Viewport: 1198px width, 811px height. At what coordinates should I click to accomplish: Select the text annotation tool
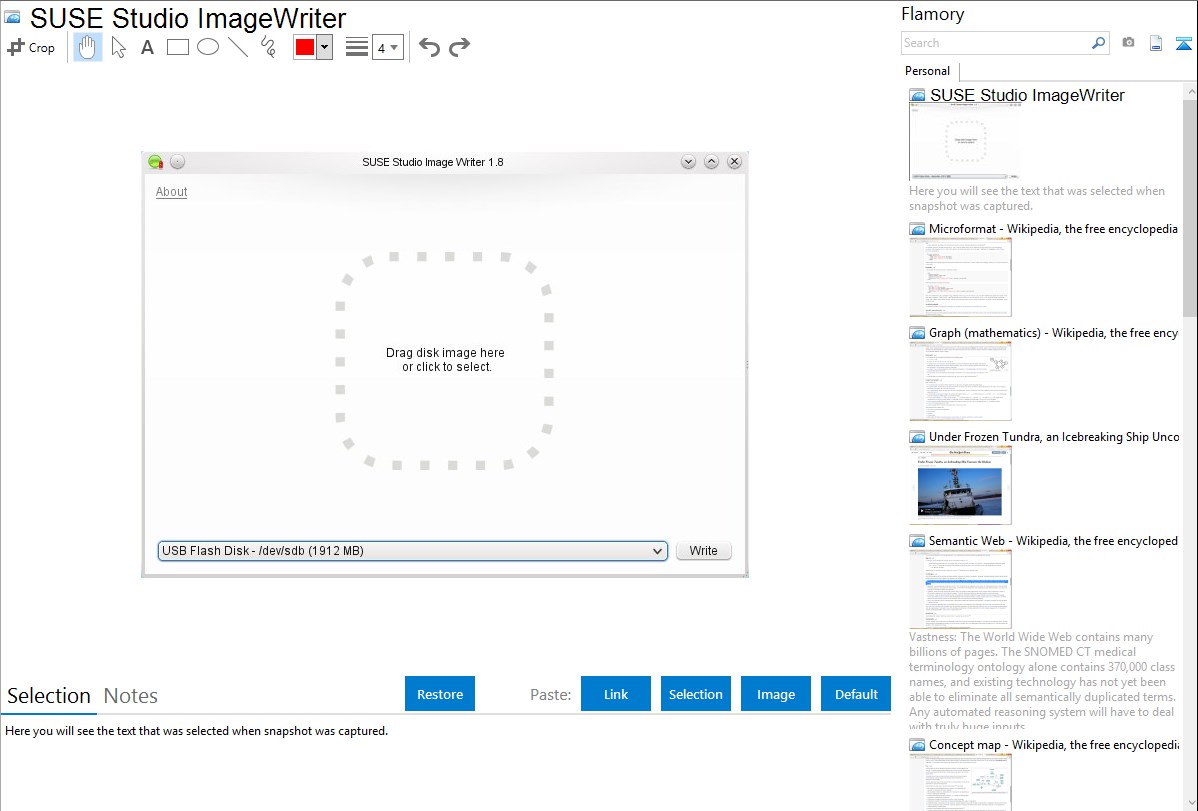(x=147, y=47)
